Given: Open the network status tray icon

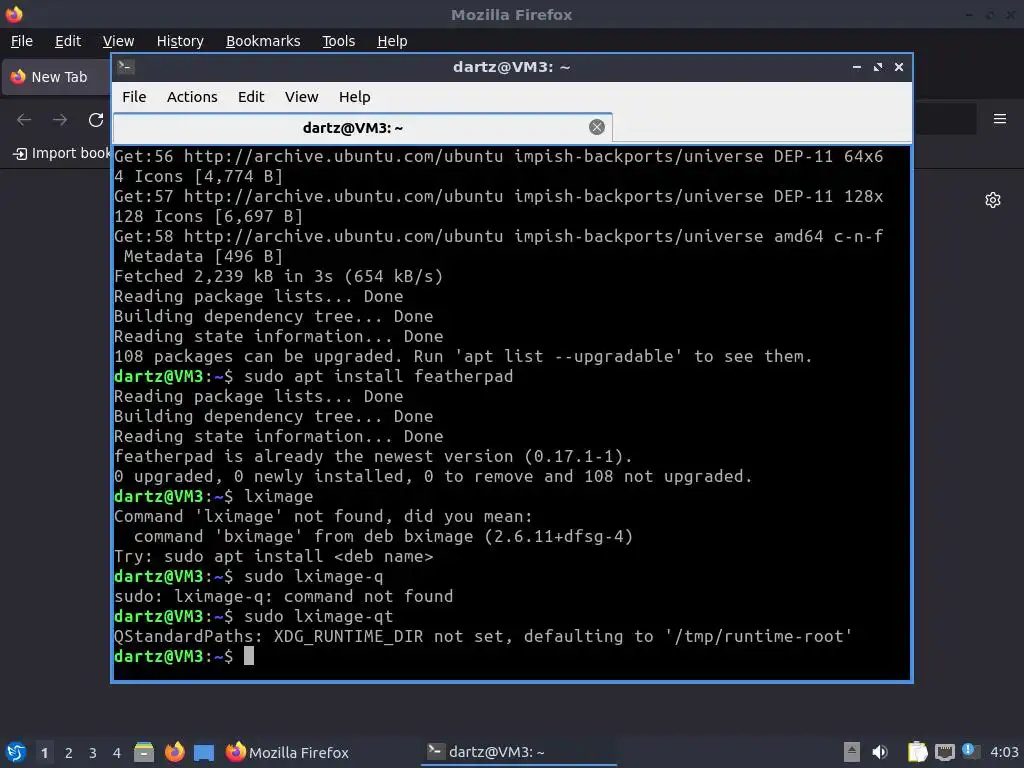Looking at the screenshot, I should pos(944,752).
